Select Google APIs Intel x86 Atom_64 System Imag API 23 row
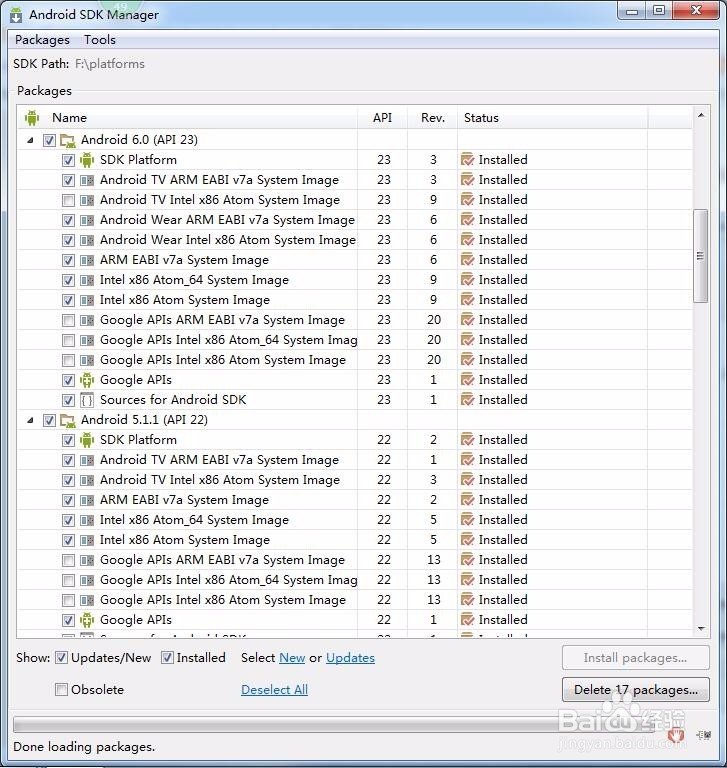This screenshot has width=727, height=768. [228, 340]
